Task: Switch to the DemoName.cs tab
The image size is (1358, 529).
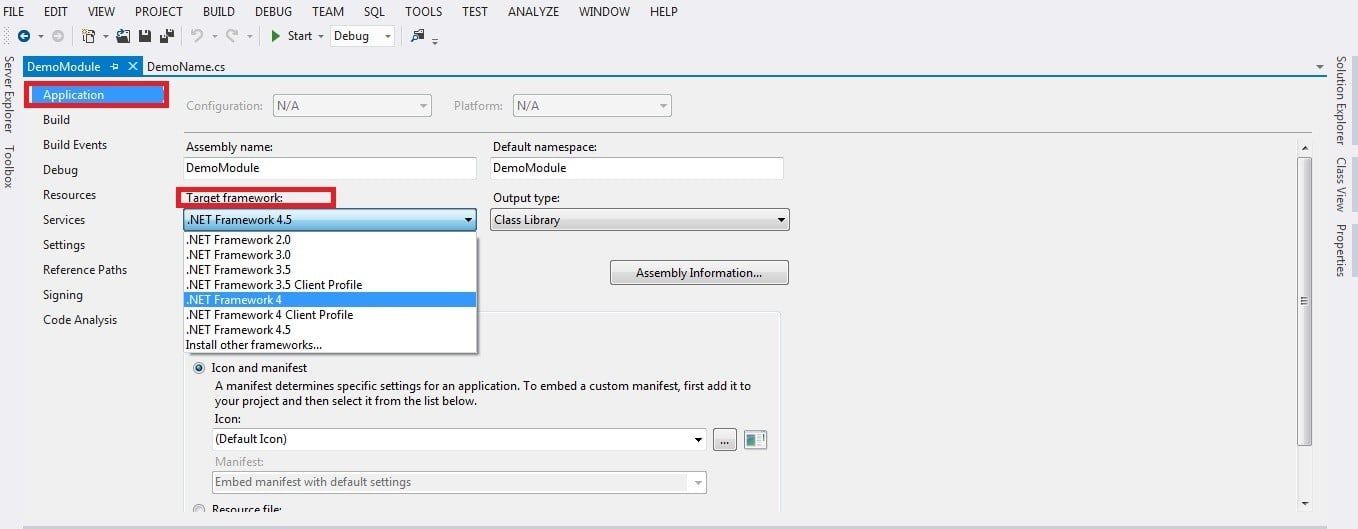Action: (186, 67)
